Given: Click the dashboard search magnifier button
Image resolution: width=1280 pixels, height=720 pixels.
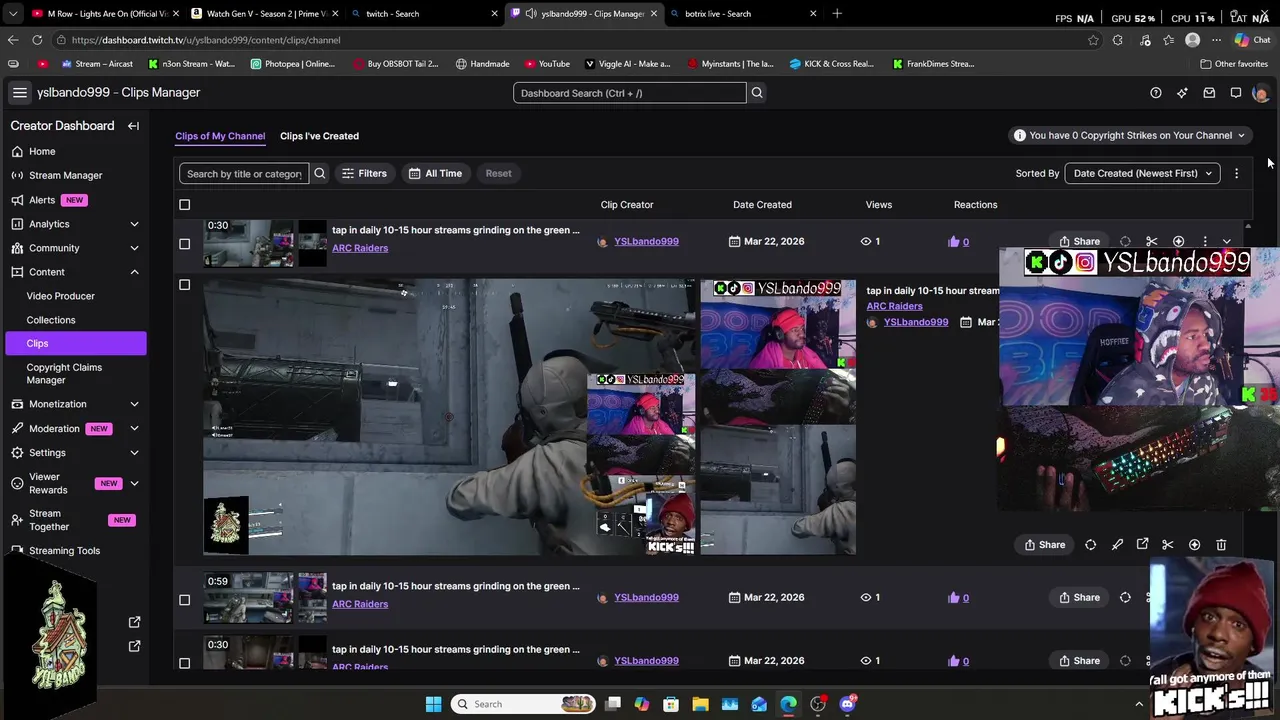Looking at the screenshot, I should [x=757, y=93].
